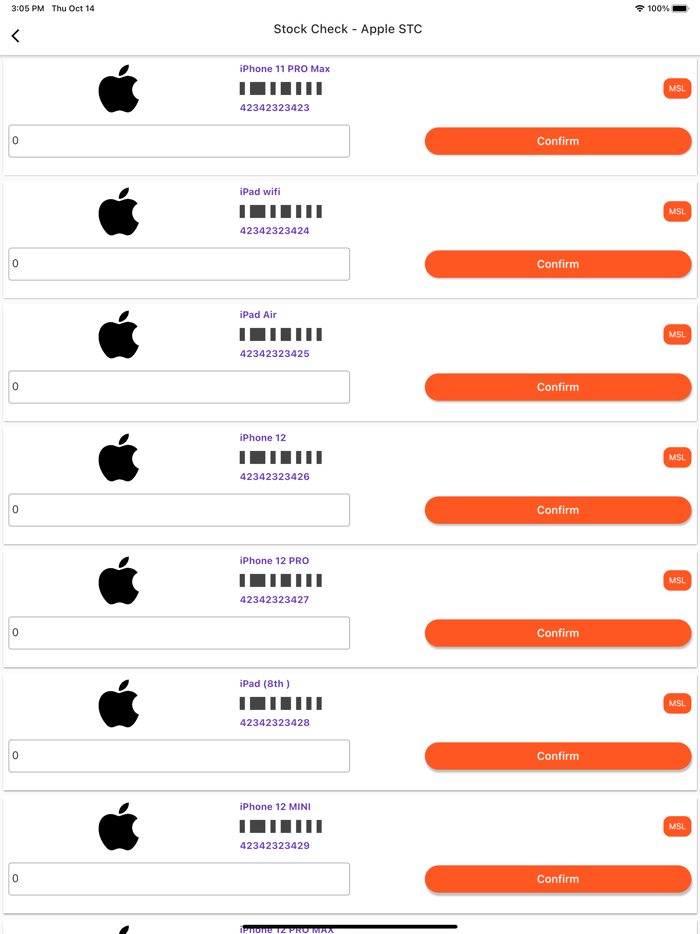Tap the Apple logo beside iPad Air

(x=119, y=334)
